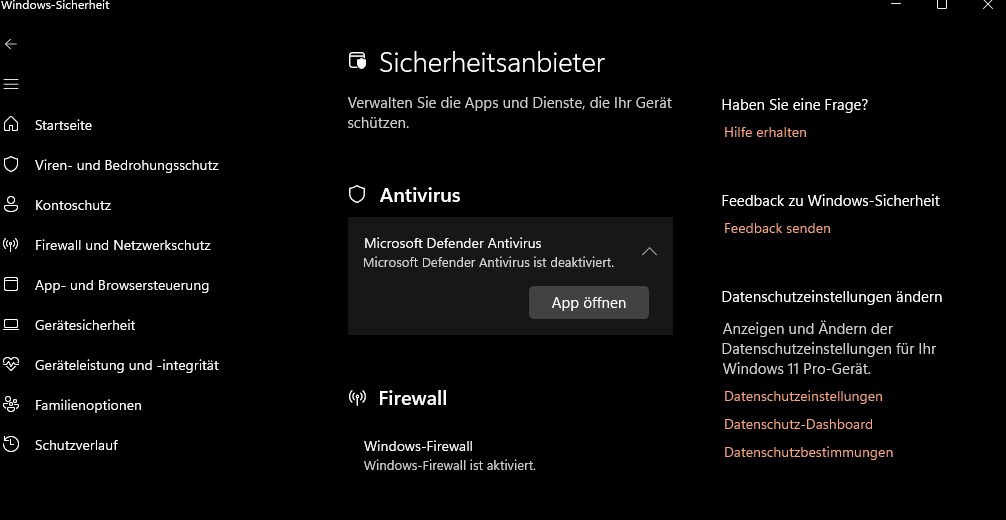The height and width of the screenshot is (520, 1006).
Task: Click 'Windows-Firewall ist aktiviert.' status text
Action: [449, 465]
